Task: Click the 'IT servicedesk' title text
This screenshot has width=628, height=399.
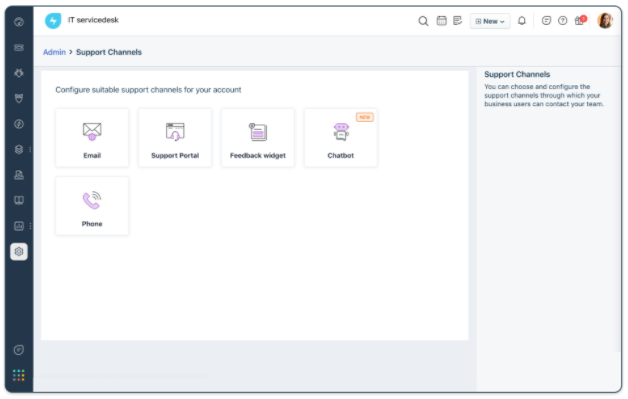Action: coord(93,20)
